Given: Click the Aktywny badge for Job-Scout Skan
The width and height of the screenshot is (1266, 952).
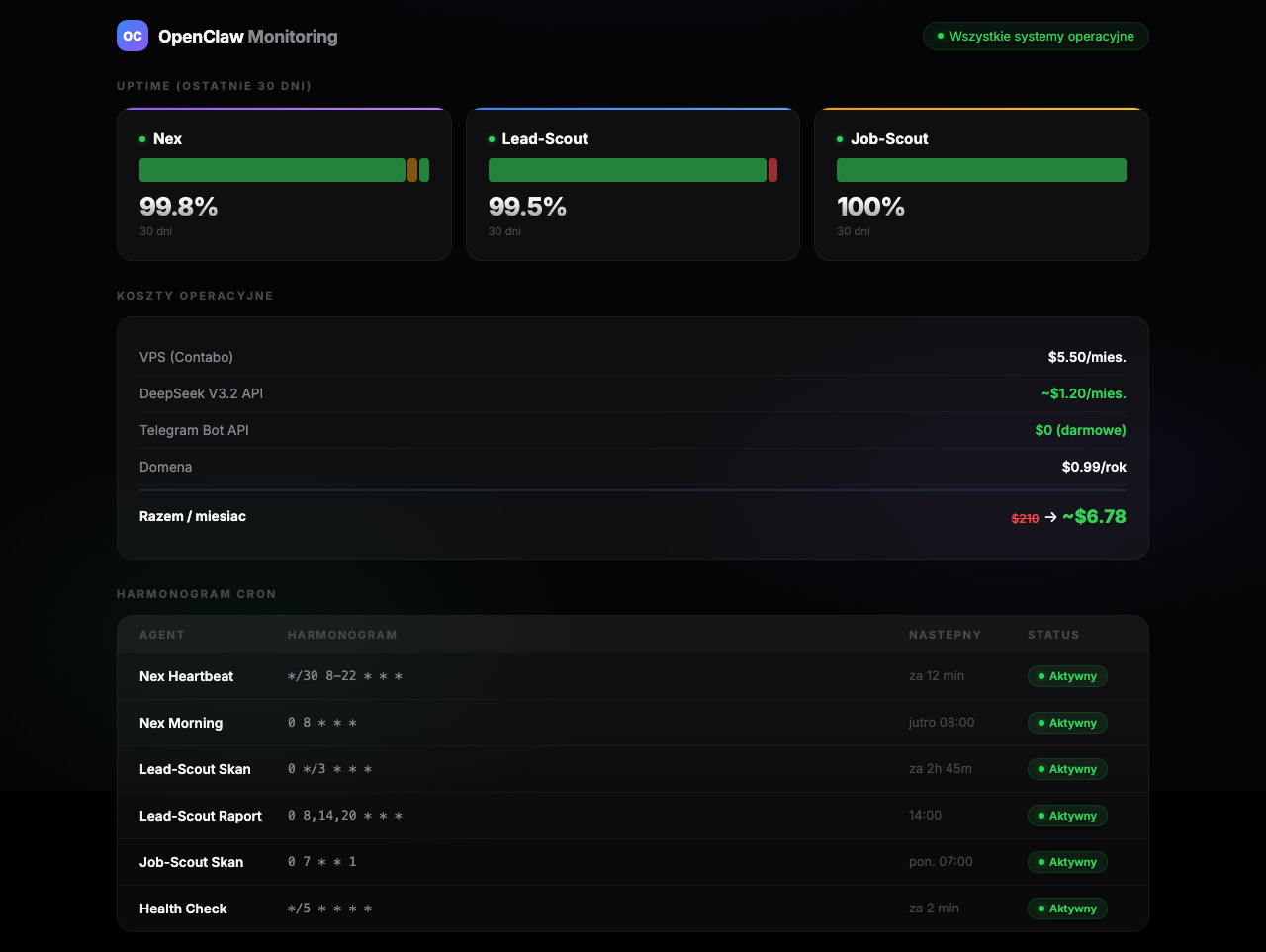Looking at the screenshot, I should [1067, 862].
